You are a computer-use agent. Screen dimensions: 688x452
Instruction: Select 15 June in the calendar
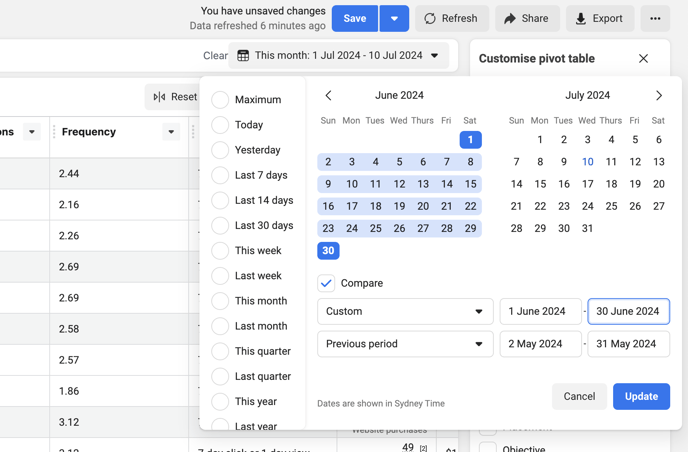coord(470,184)
